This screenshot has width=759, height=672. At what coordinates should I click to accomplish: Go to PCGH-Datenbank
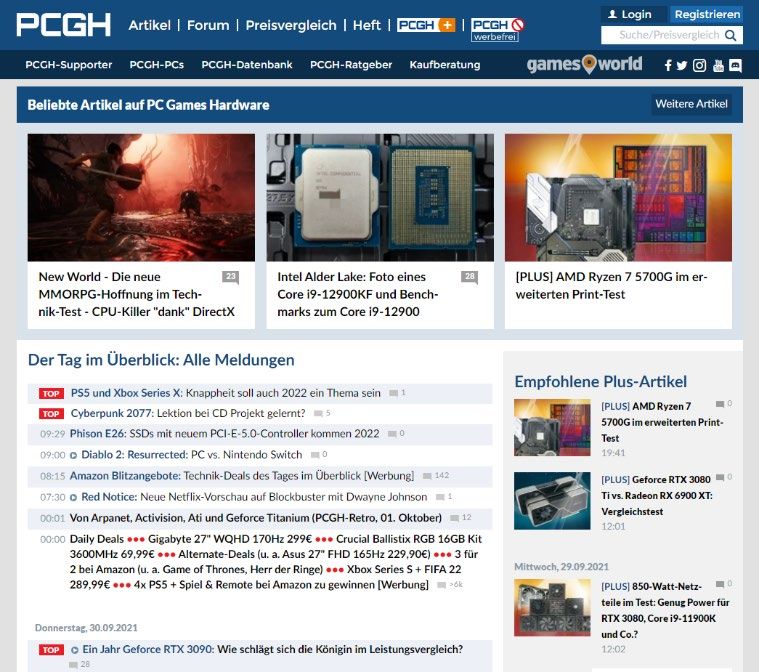click(x=247, y=65)
